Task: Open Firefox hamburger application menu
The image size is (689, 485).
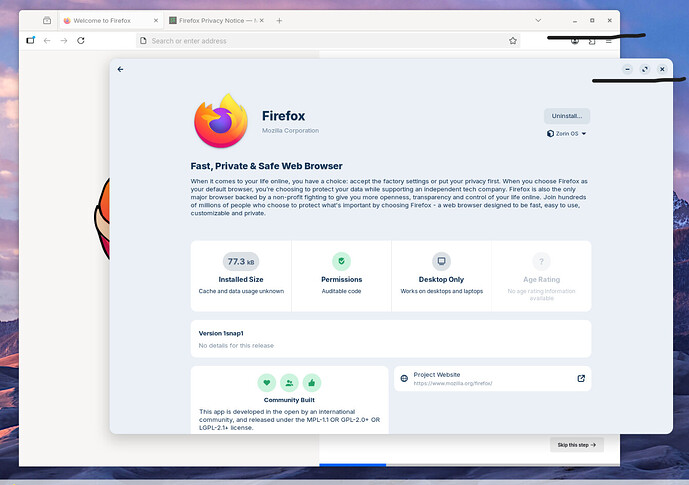Action: click(608, 41)
